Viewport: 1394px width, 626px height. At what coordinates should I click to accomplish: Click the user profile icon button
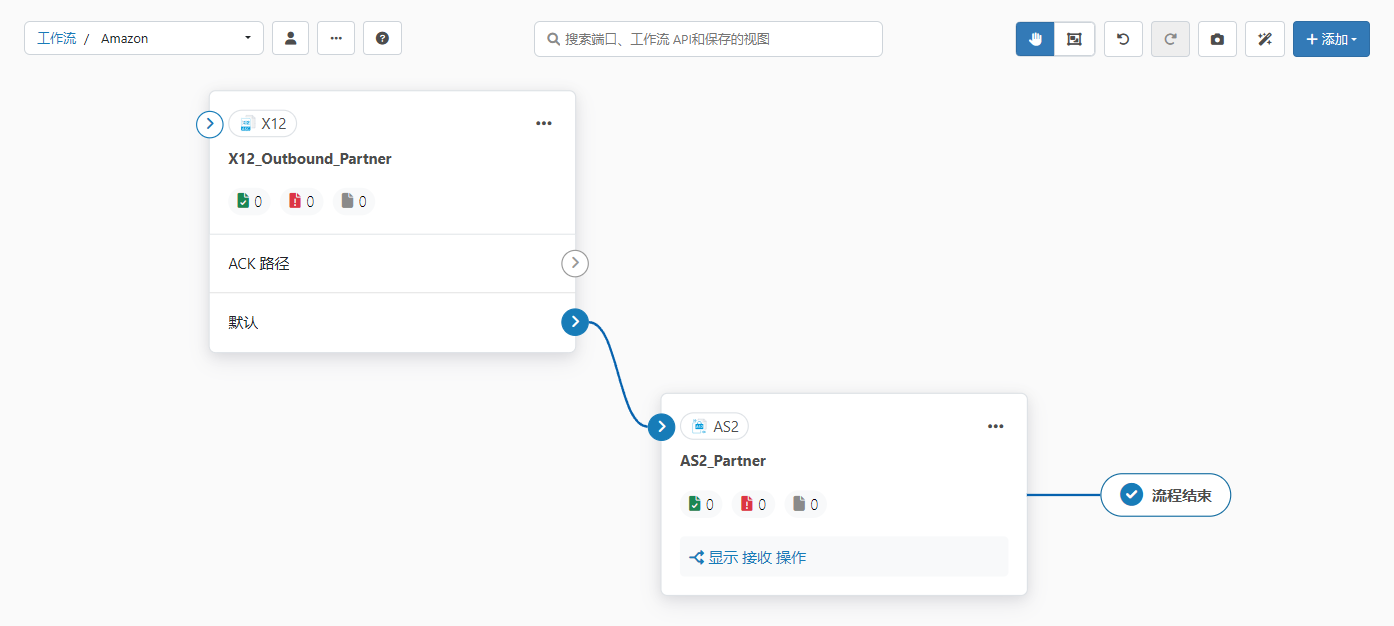[x=290, y=39]
